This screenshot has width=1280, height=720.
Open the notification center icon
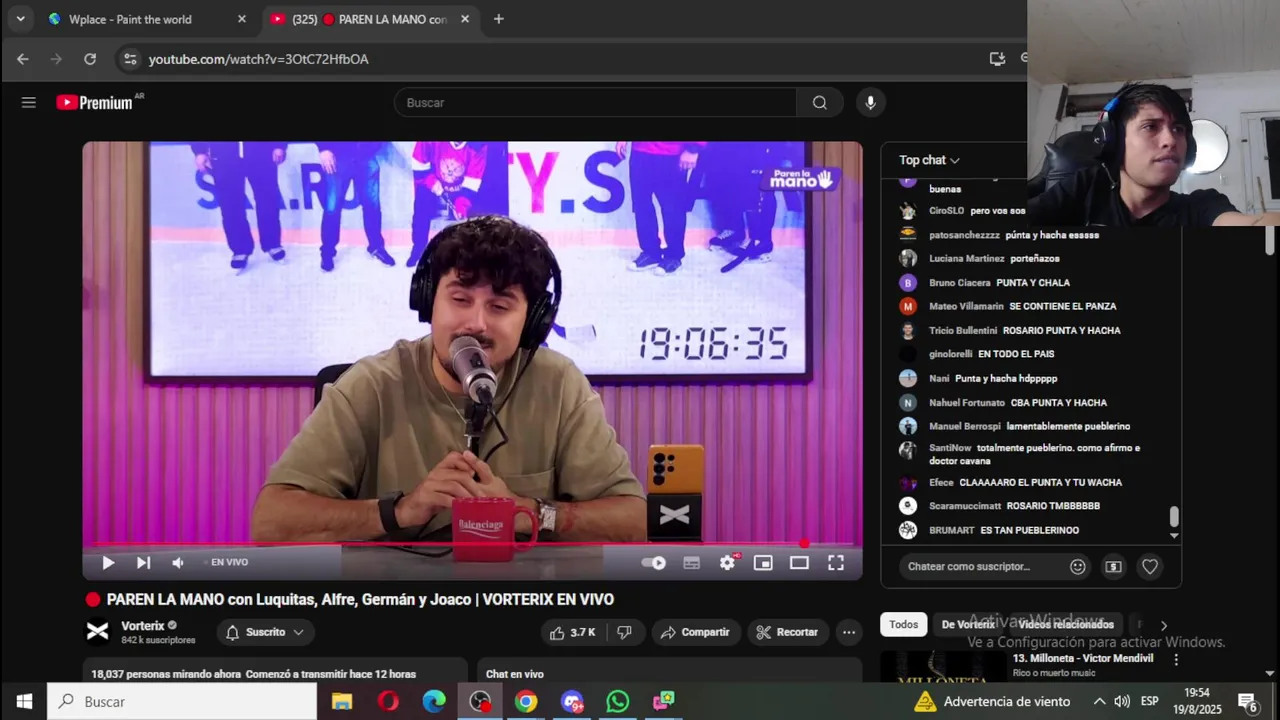click(x=1248, y=702)
